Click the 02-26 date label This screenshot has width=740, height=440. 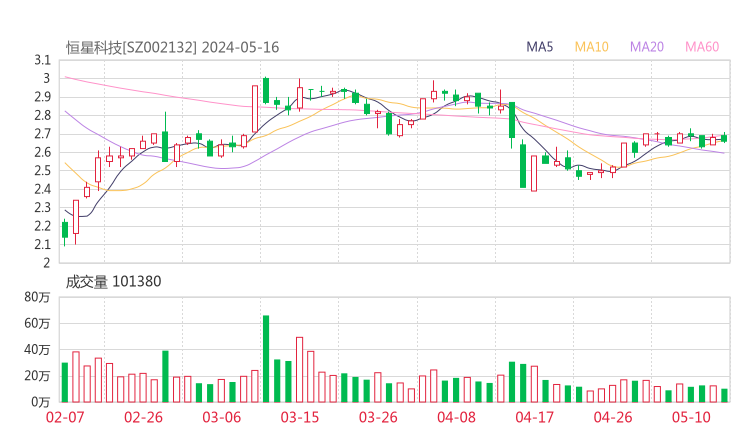tap(143, 417)
